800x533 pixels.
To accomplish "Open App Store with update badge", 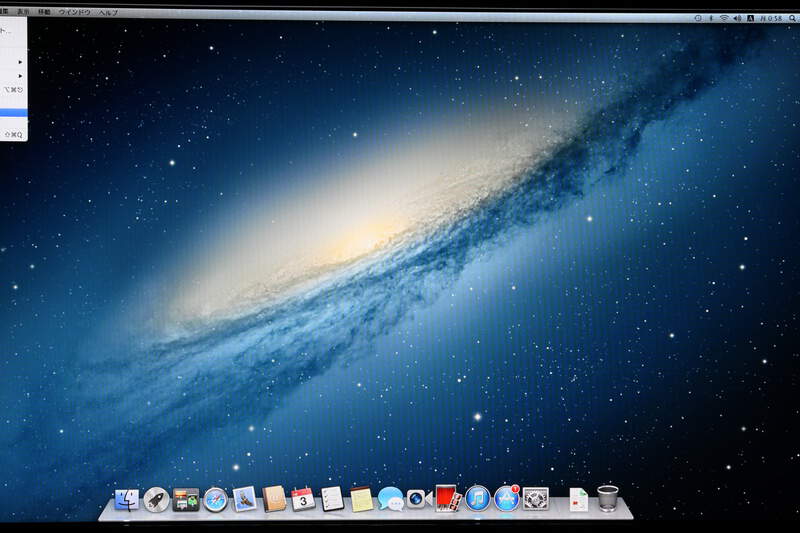I will pyautogui.click(x=507, y=498).
